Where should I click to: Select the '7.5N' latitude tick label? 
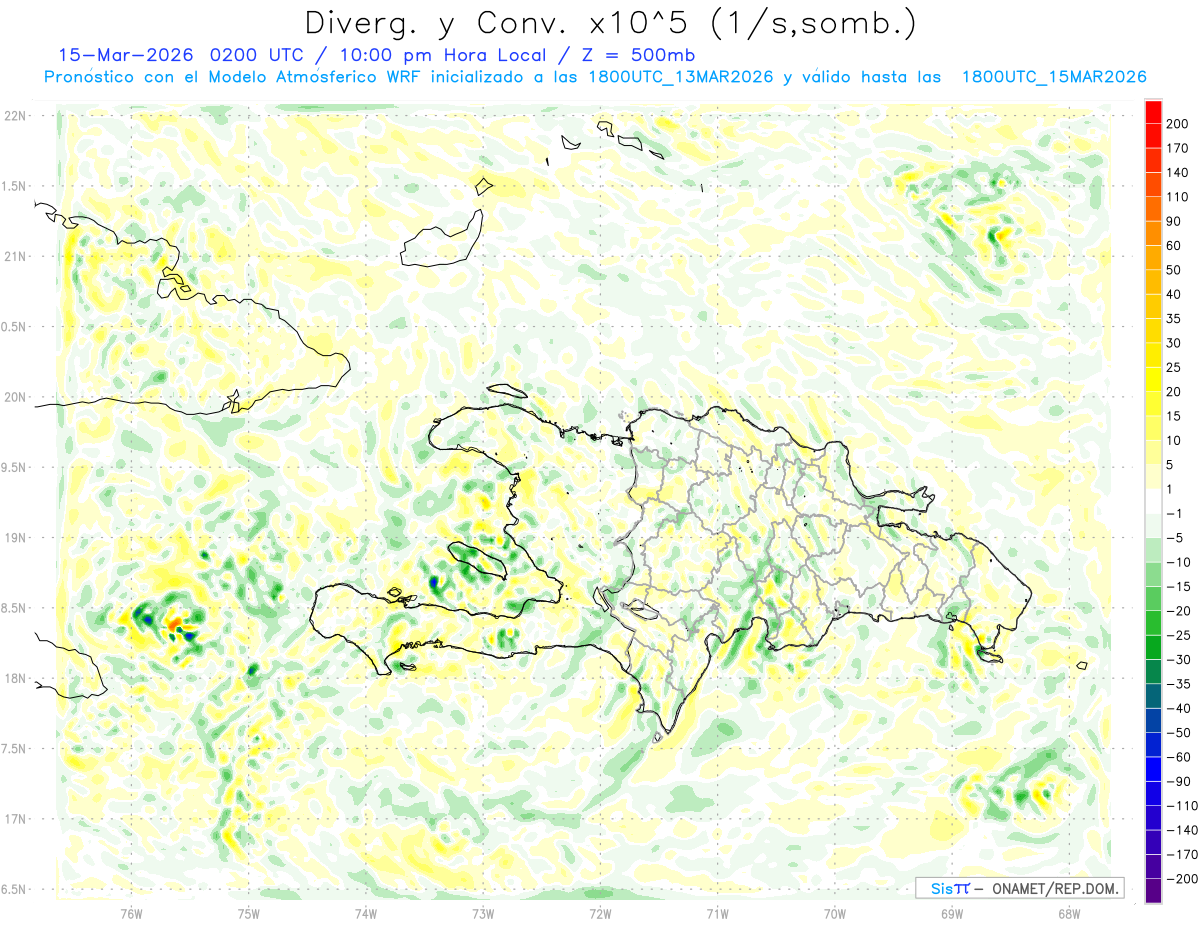point(14,749)
